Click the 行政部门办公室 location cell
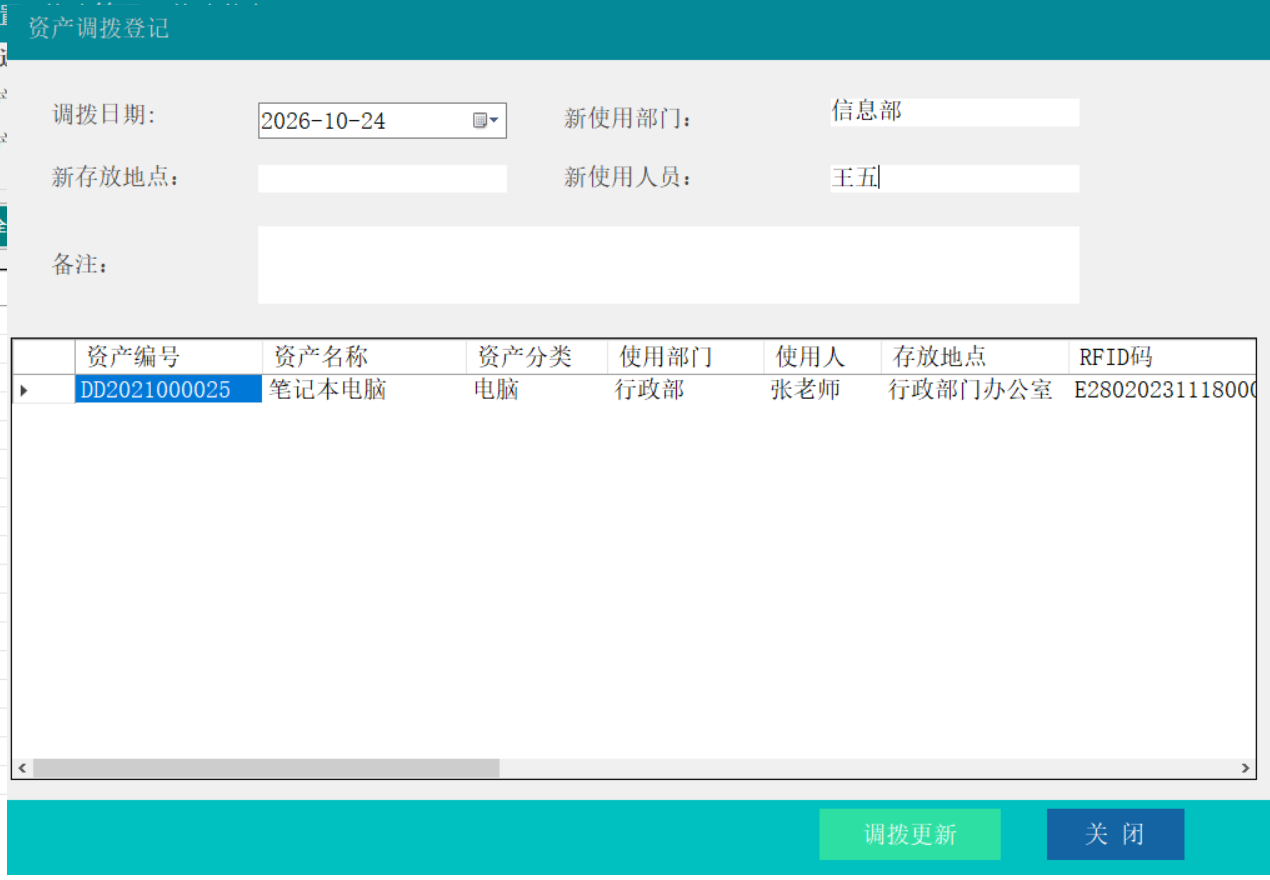Image resolution: width=1270 pixels, height=880 pixels. [x=975, y=390]
